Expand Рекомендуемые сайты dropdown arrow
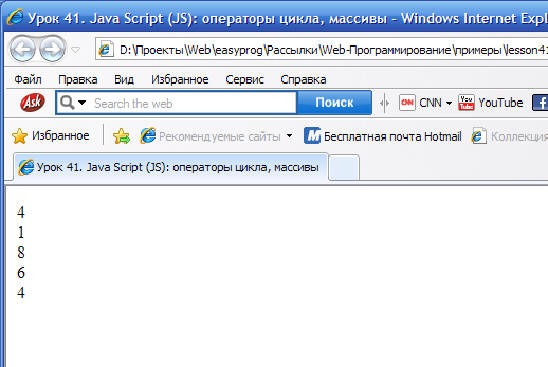 click(x=289, y=135)
